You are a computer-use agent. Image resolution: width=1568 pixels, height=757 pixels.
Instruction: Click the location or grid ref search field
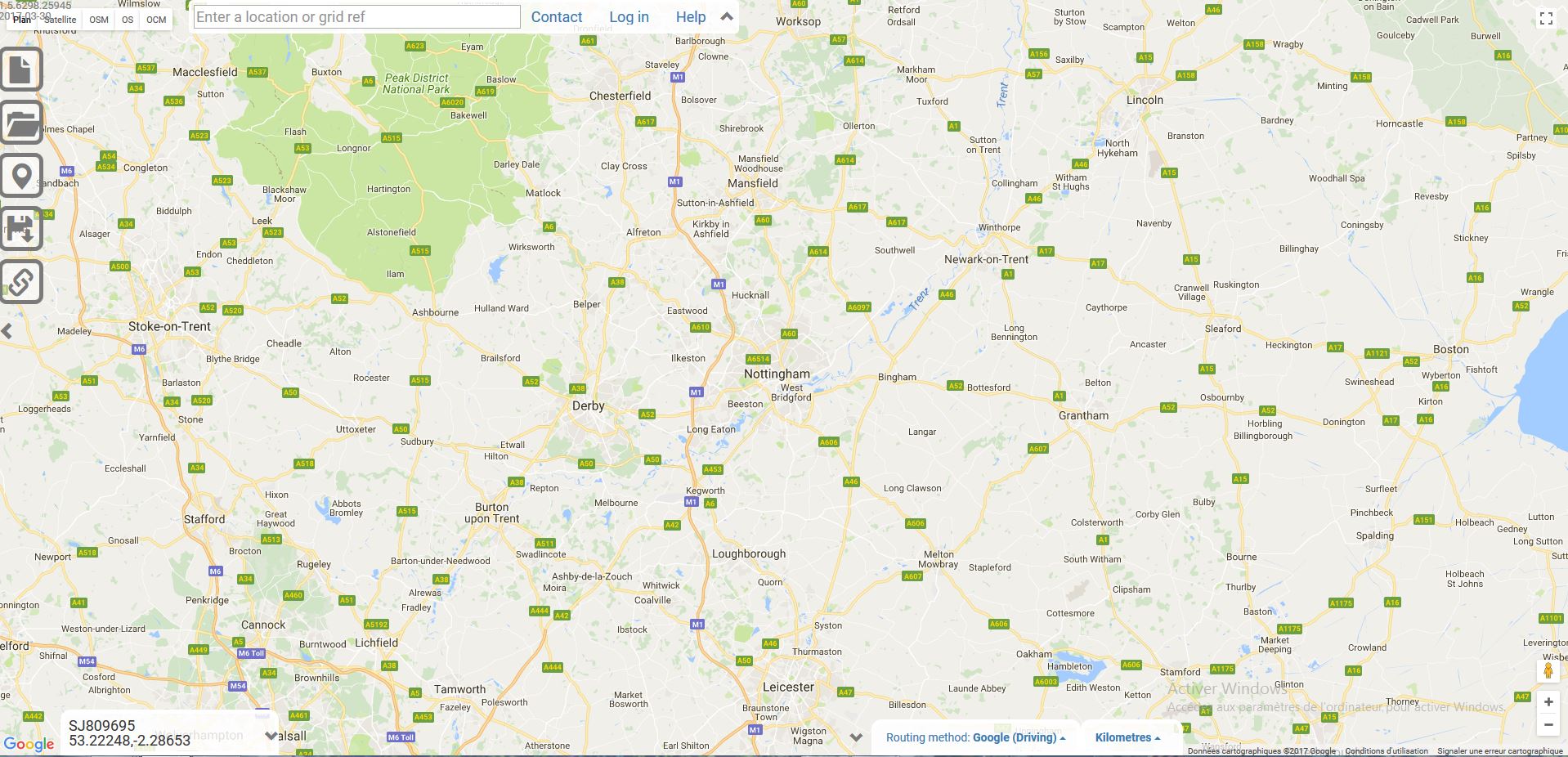(x=356, y=17)
